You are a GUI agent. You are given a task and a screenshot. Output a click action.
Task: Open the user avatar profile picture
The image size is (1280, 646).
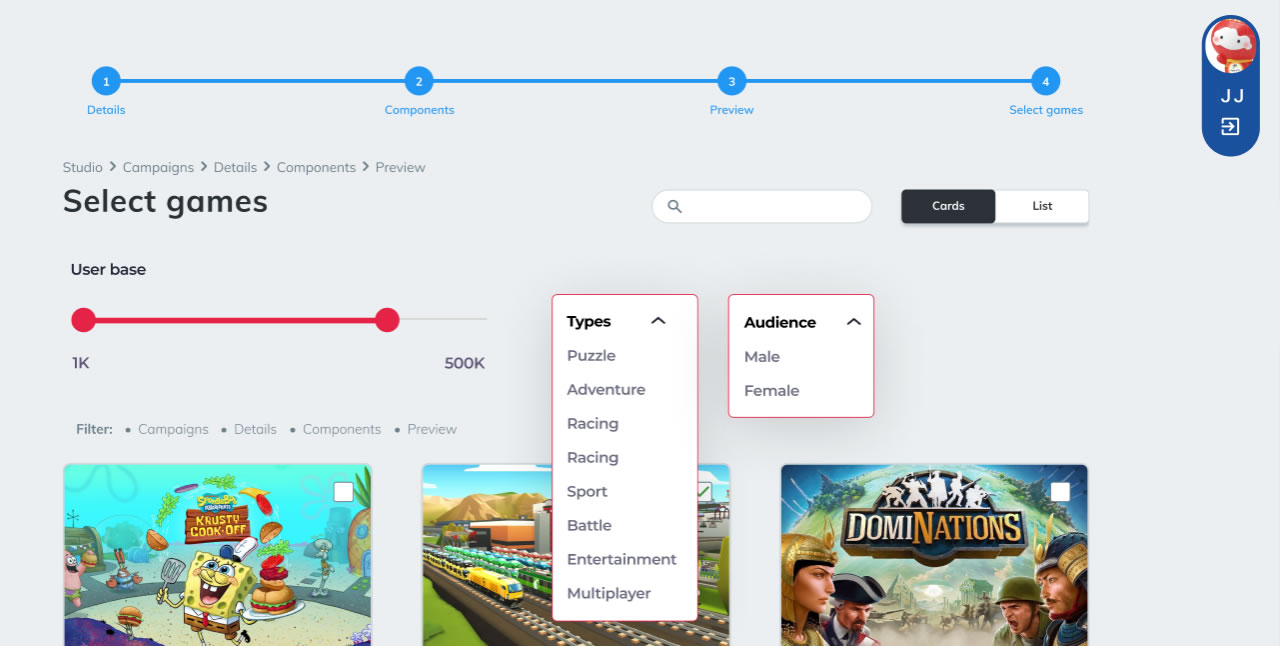(x=1230, y=46)
